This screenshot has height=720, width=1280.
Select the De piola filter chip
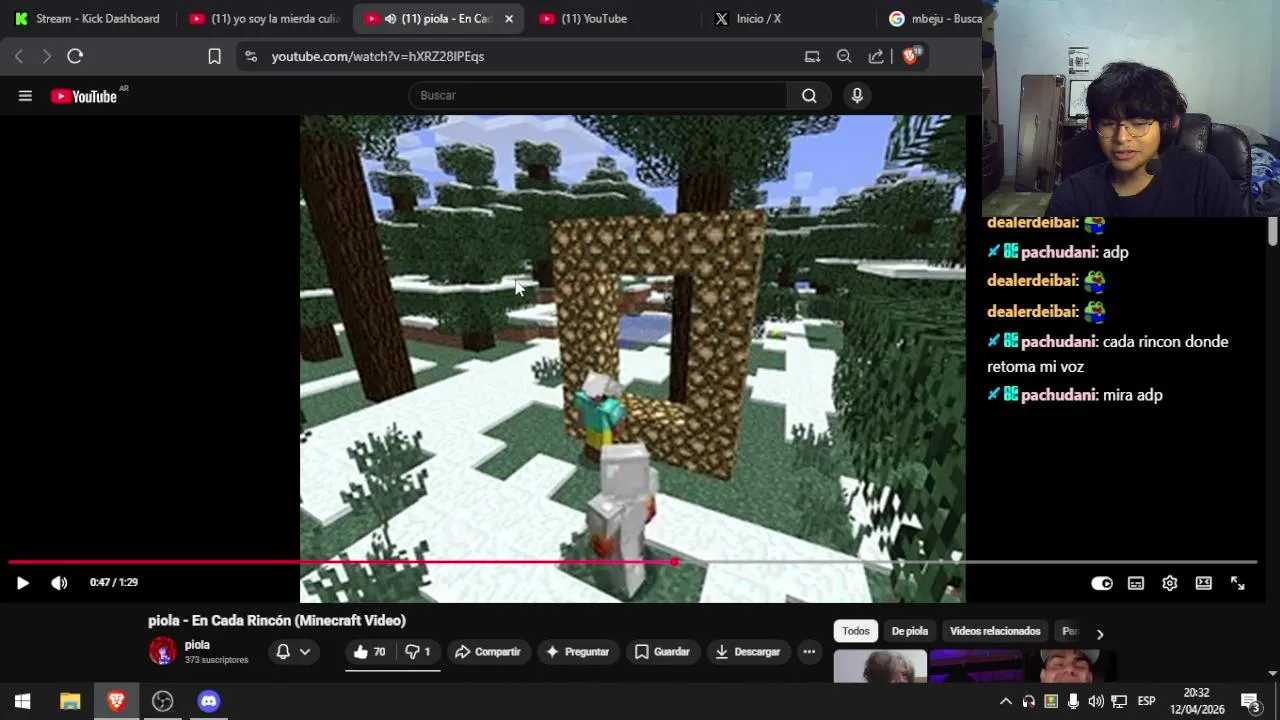click(x=910, y=631)
